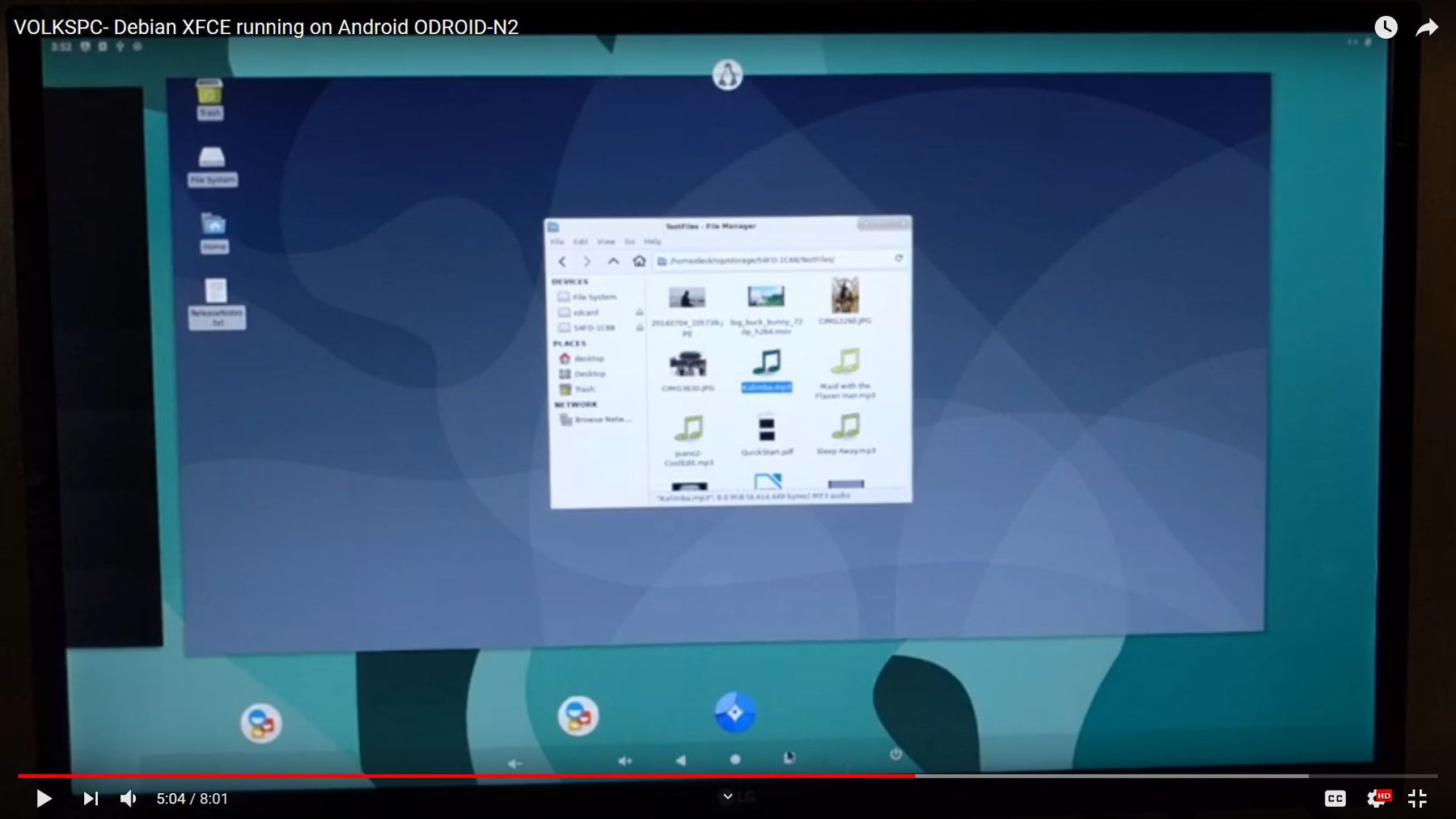Select Browse Network in the sidebar
1456x819 pixels.
coord(595,420)
